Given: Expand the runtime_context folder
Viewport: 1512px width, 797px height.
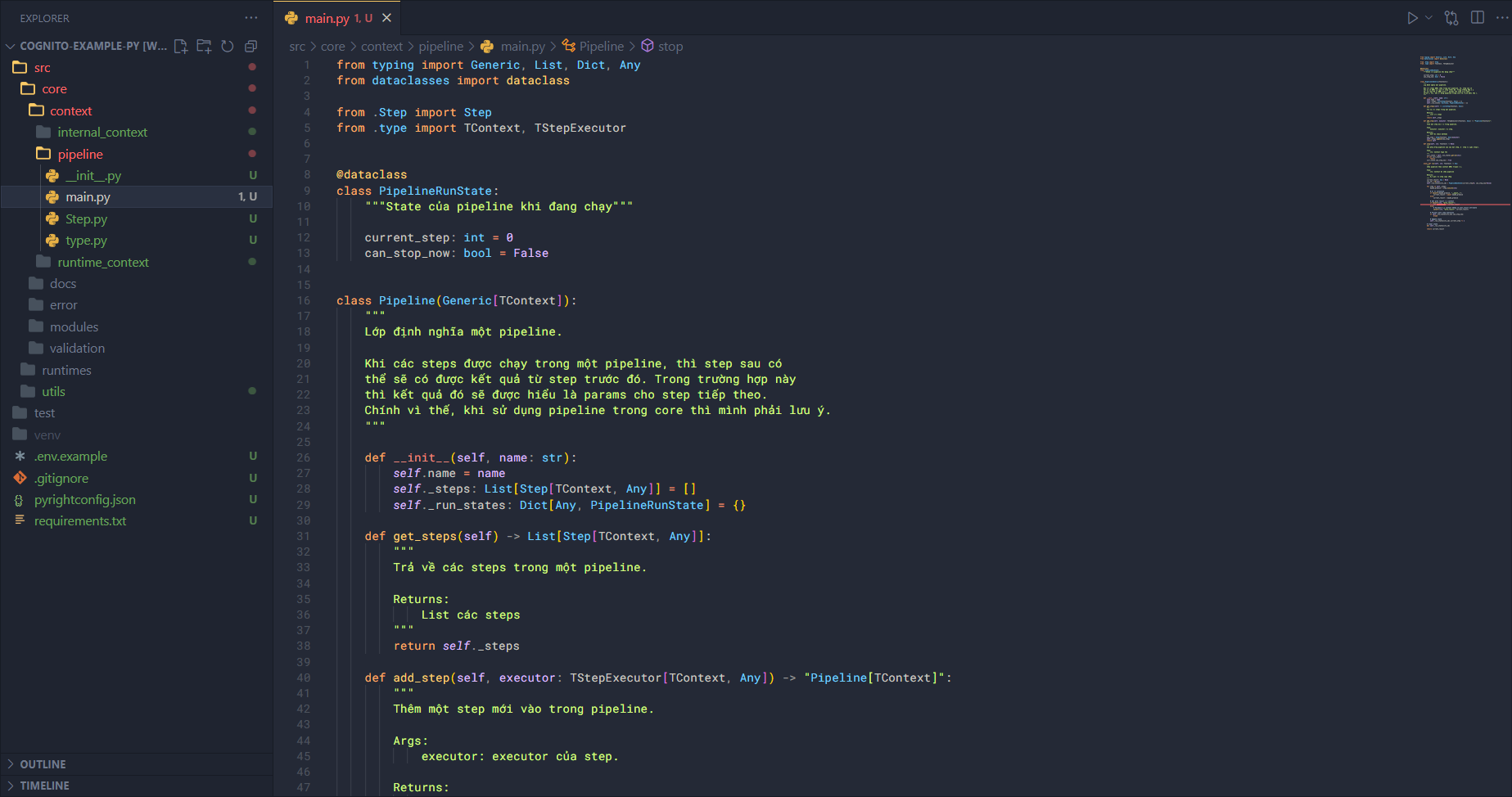Looking at the screenshot, I should coord(103,263).
